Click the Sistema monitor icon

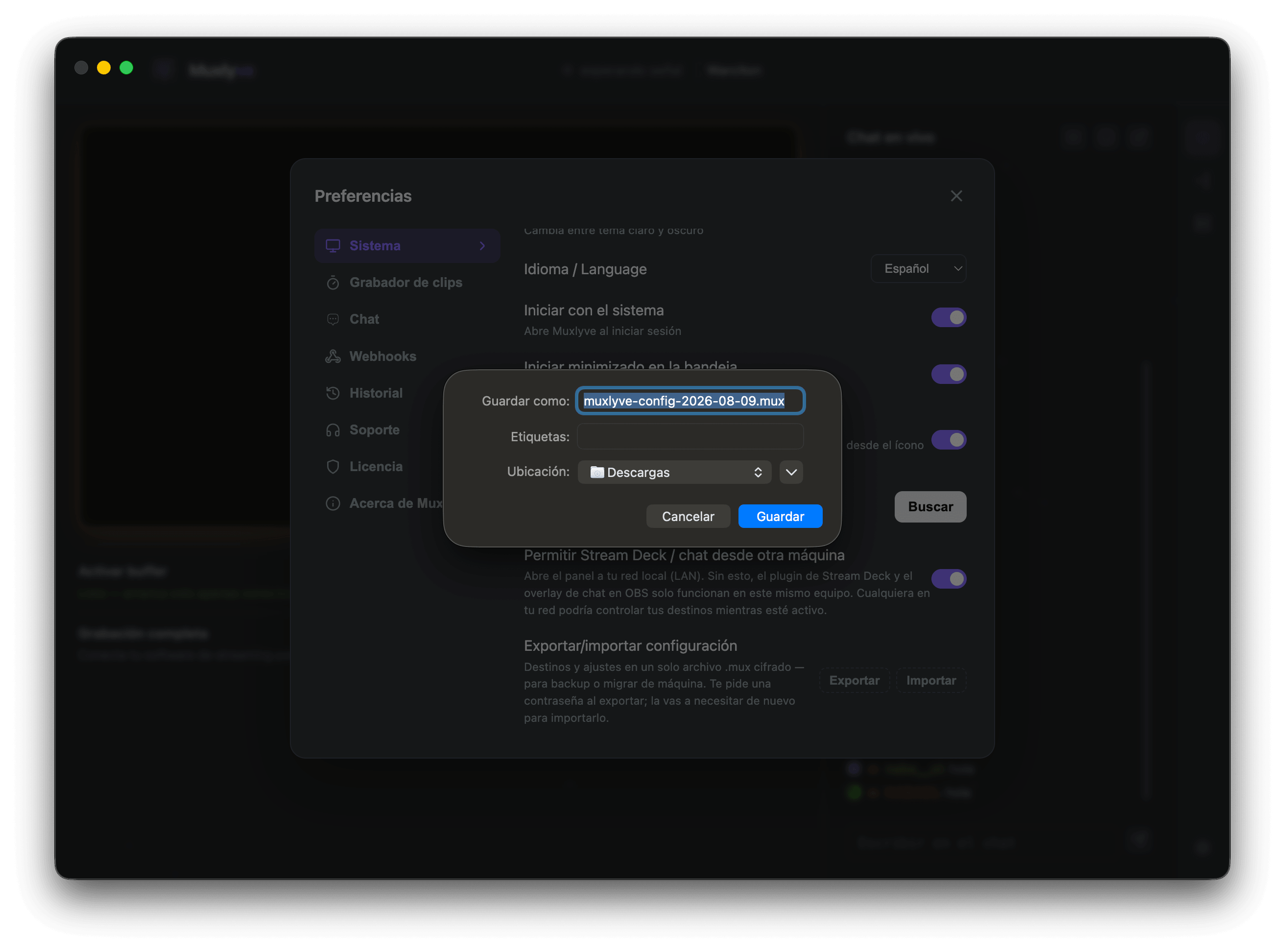[x=333, y=245]
